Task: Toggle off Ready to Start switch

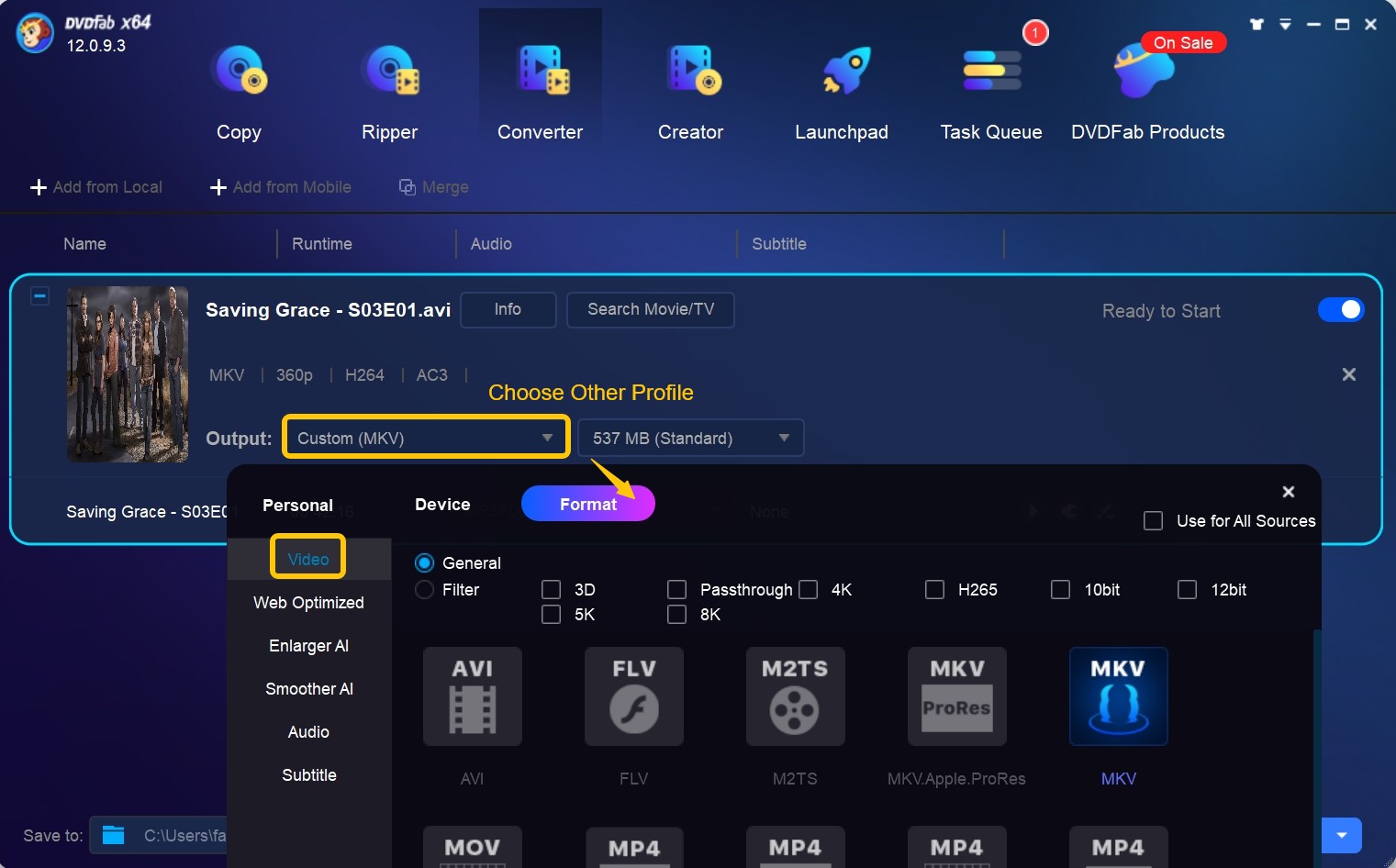Action: 1341,310
